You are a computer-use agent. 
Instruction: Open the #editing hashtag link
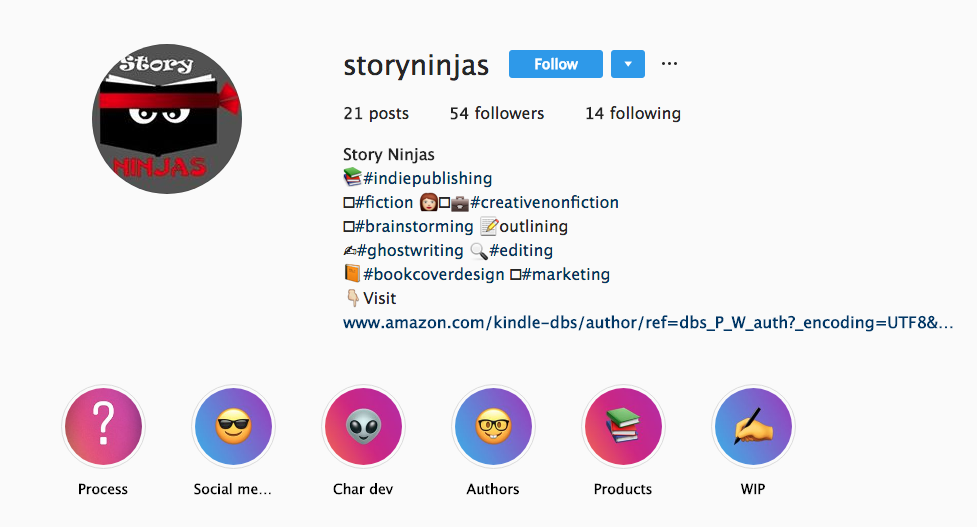click(x=521, y=250)
